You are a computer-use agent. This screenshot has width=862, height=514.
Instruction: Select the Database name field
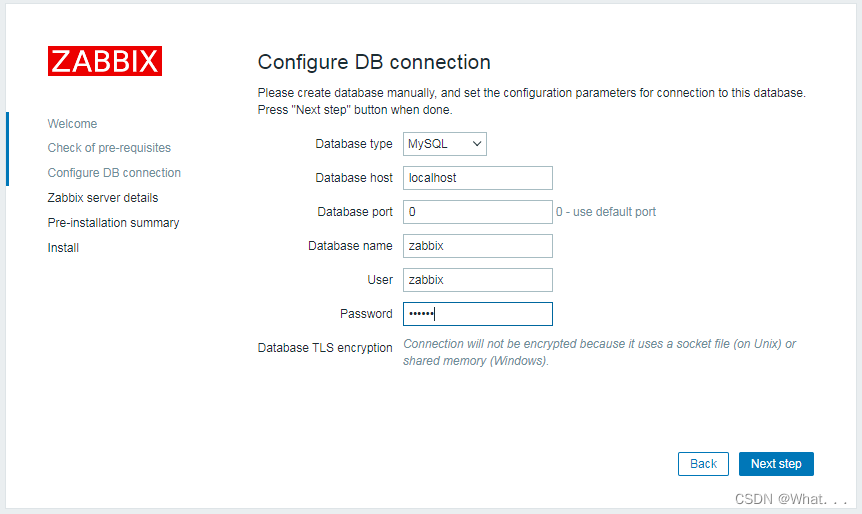(478, 246)
